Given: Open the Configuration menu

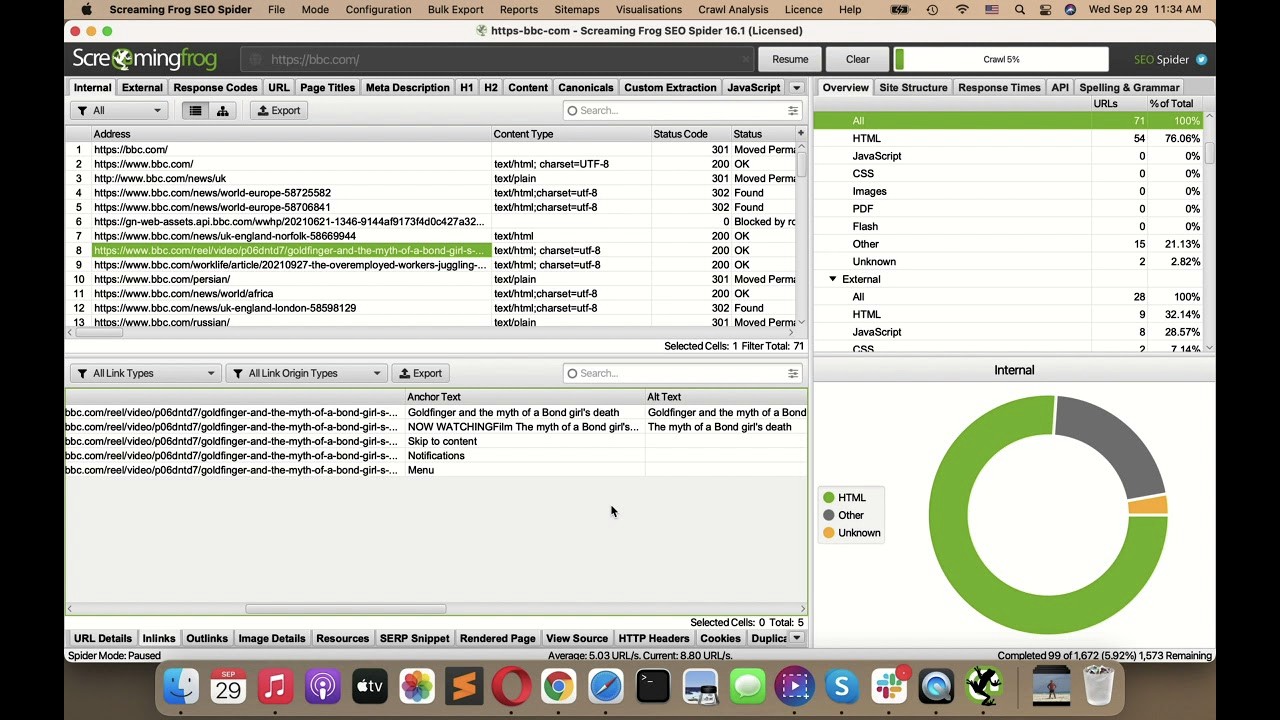Looking at the screenshot, I should point(378,9).
